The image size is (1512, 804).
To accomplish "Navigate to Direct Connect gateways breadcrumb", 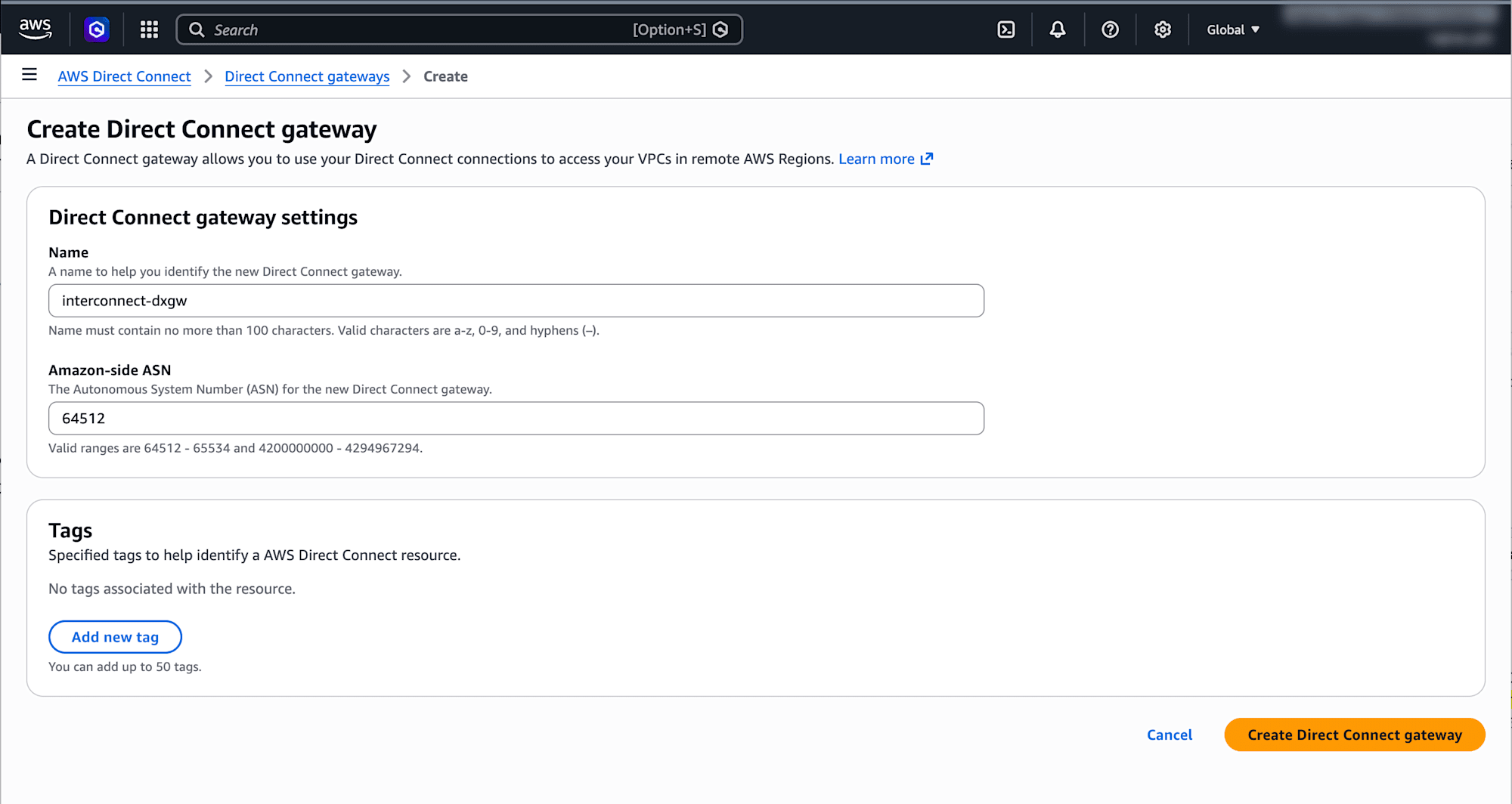I will 307,76.
